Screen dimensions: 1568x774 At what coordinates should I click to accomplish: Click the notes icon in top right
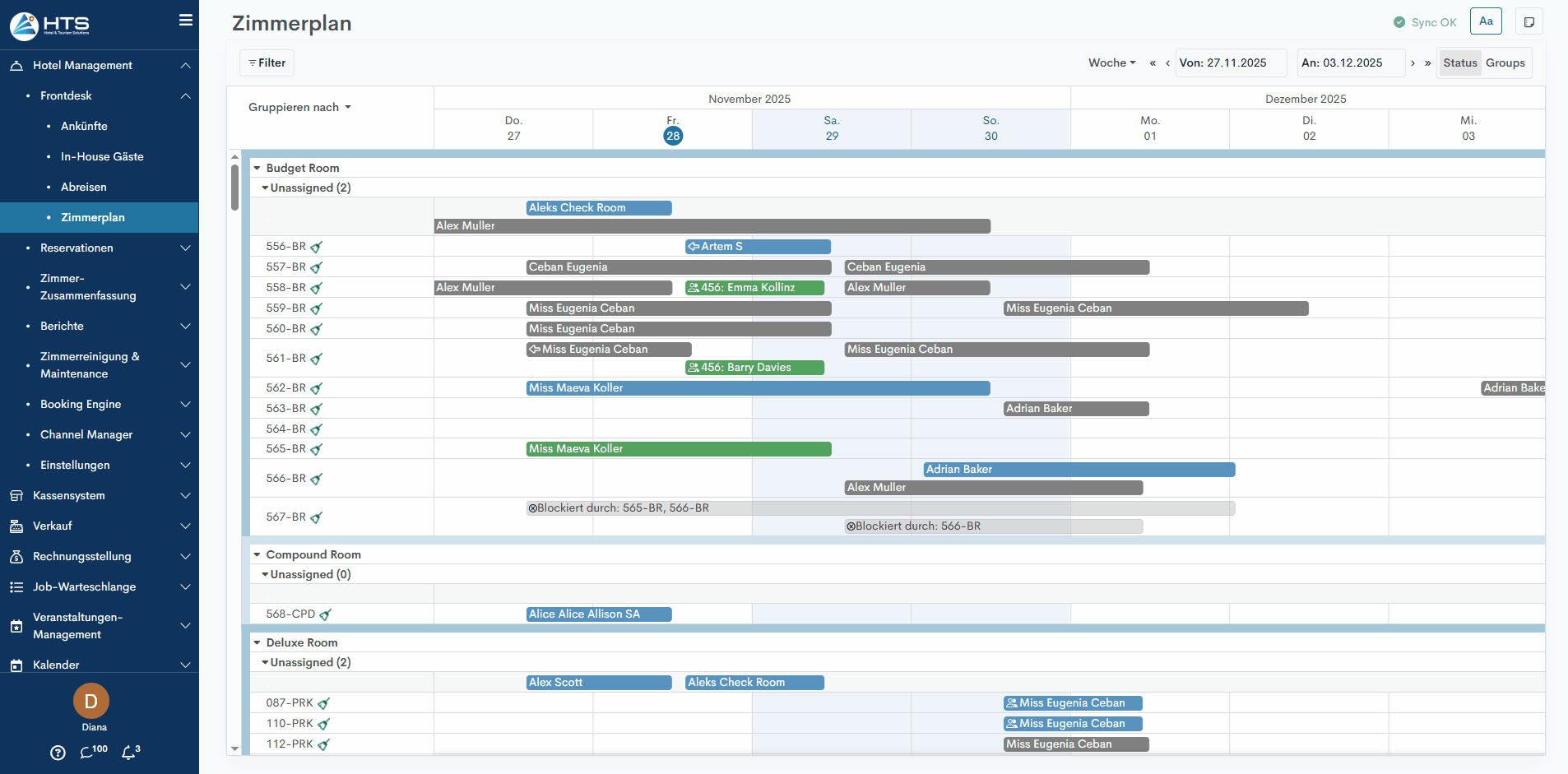(1529, 22)
